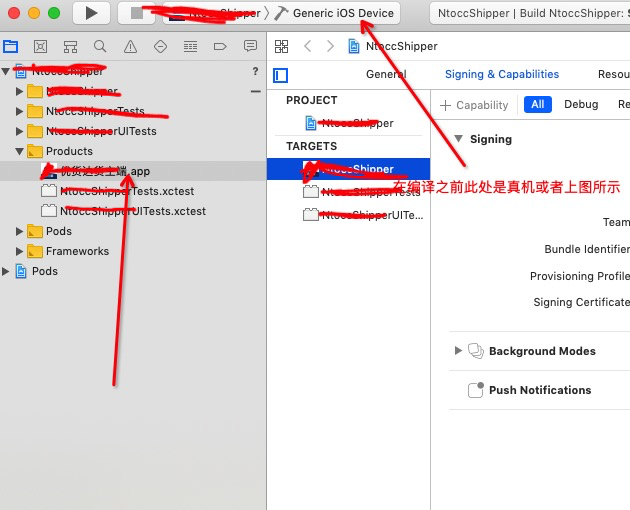Select NtoccShipperTests.xctest product
630x510 pixels.
point(133,191)
